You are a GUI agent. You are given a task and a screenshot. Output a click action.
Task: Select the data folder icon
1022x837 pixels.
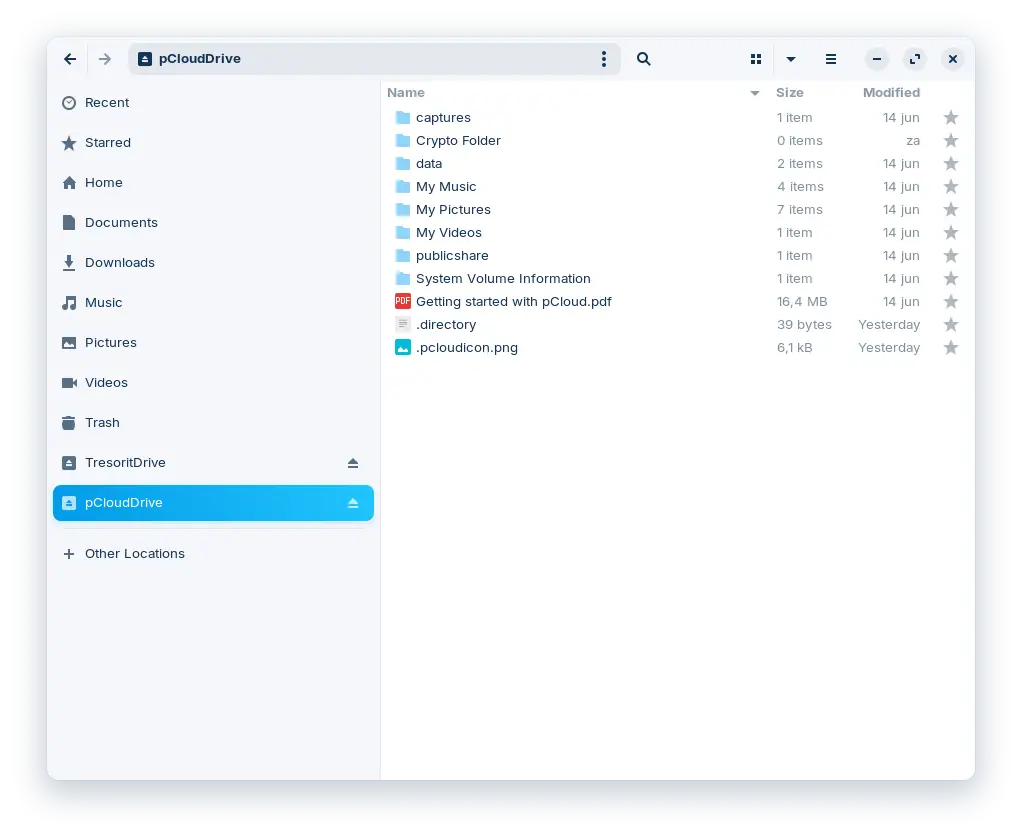(403, 164)
